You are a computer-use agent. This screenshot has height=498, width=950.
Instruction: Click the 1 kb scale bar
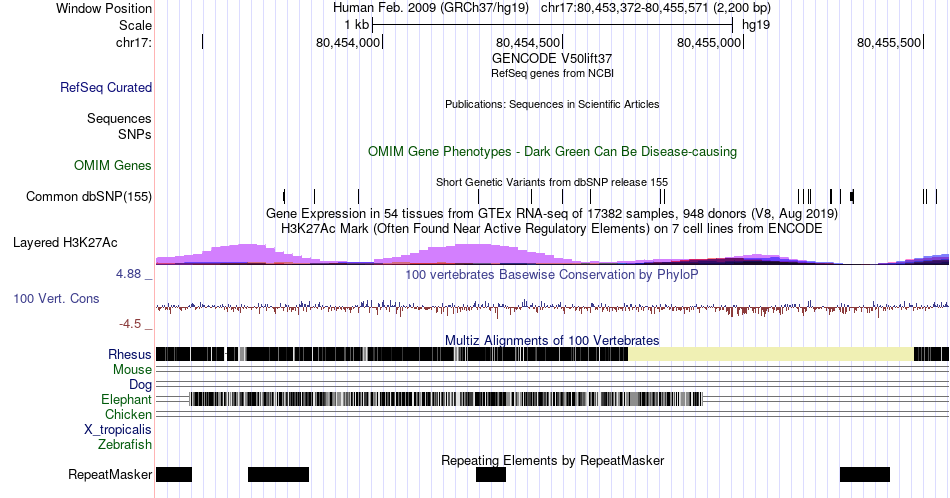553,25
